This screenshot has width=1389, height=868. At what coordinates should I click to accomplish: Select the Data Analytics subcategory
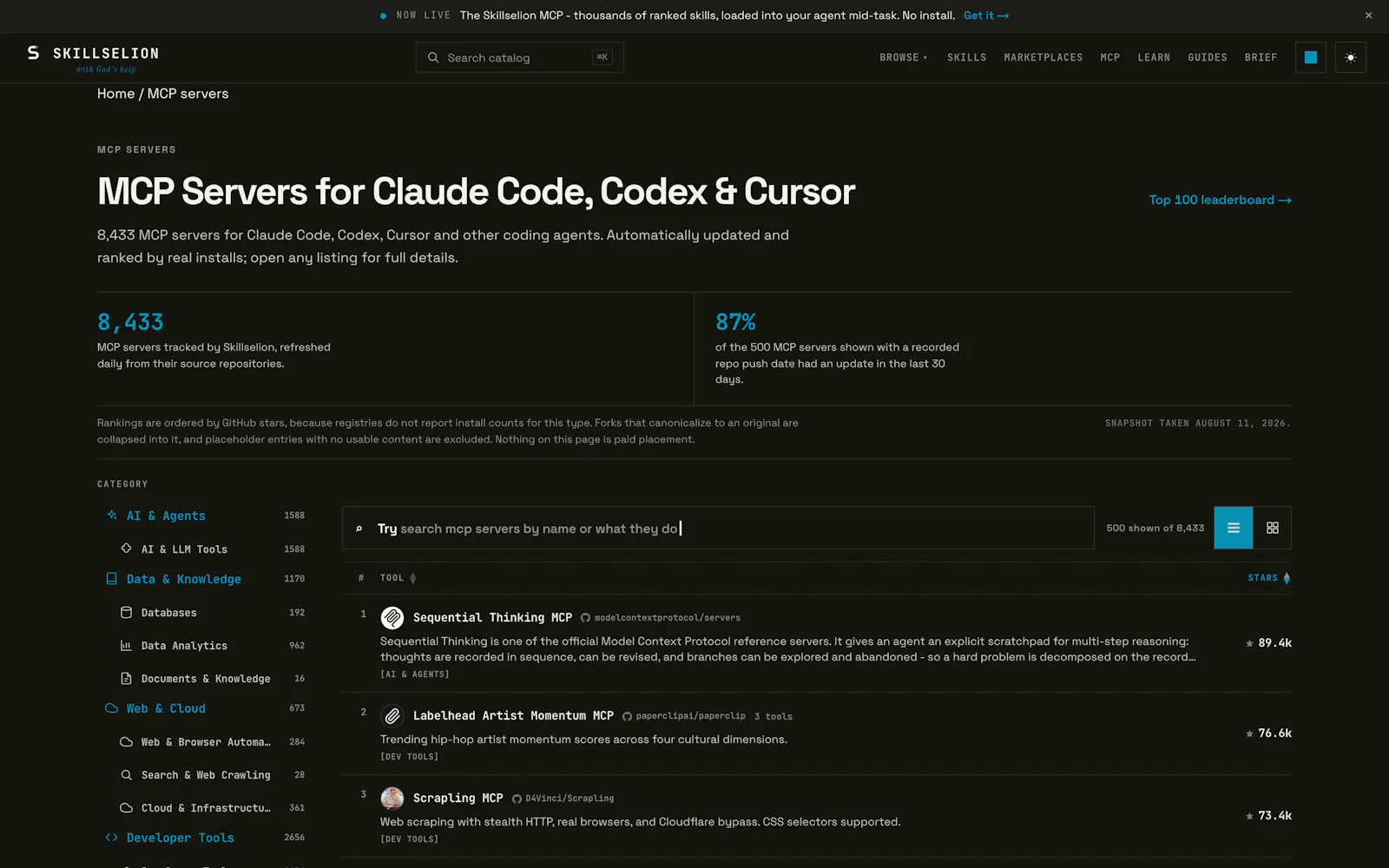[184, 646]
